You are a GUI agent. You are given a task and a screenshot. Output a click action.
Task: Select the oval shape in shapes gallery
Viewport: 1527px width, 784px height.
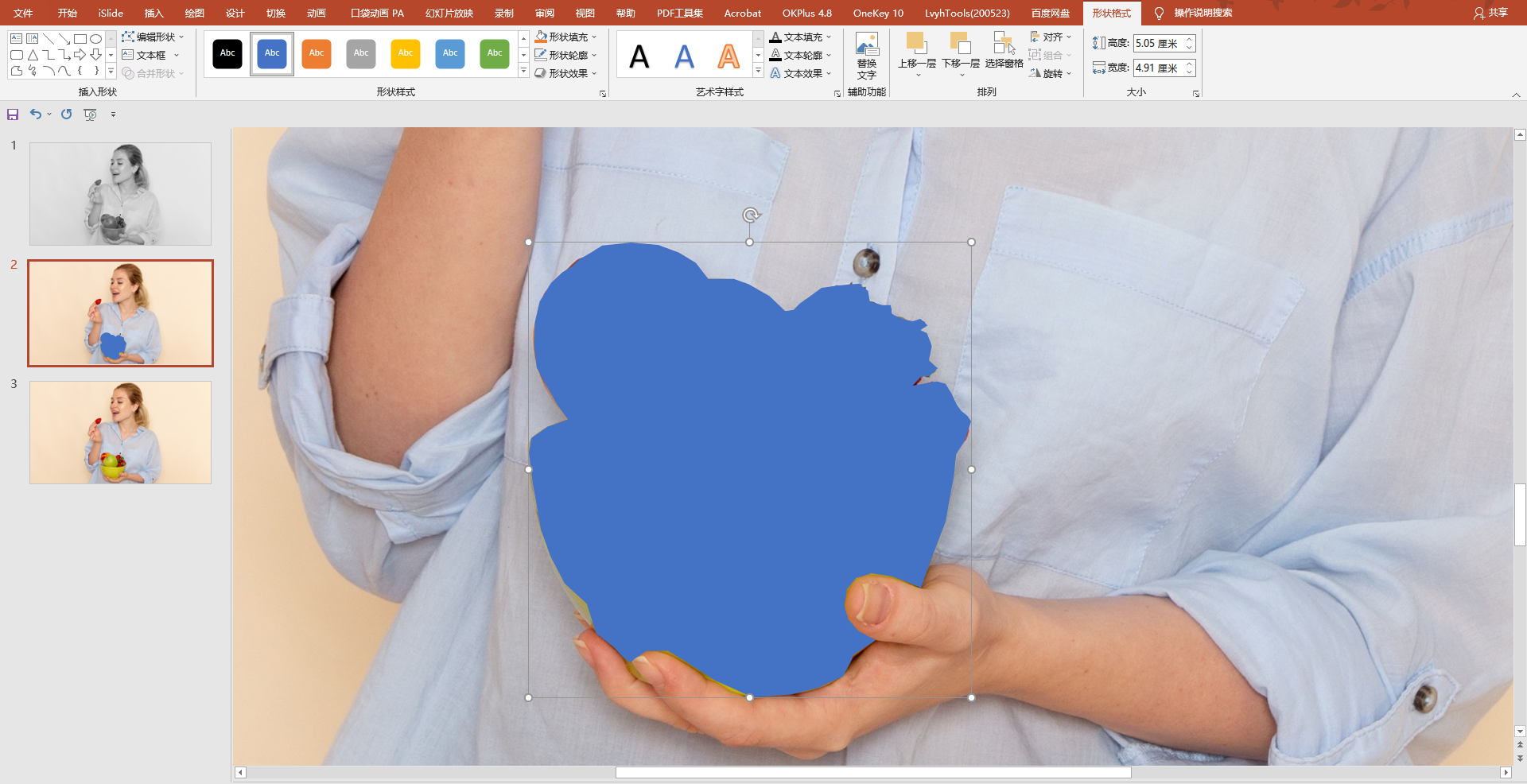pos(95,38)
